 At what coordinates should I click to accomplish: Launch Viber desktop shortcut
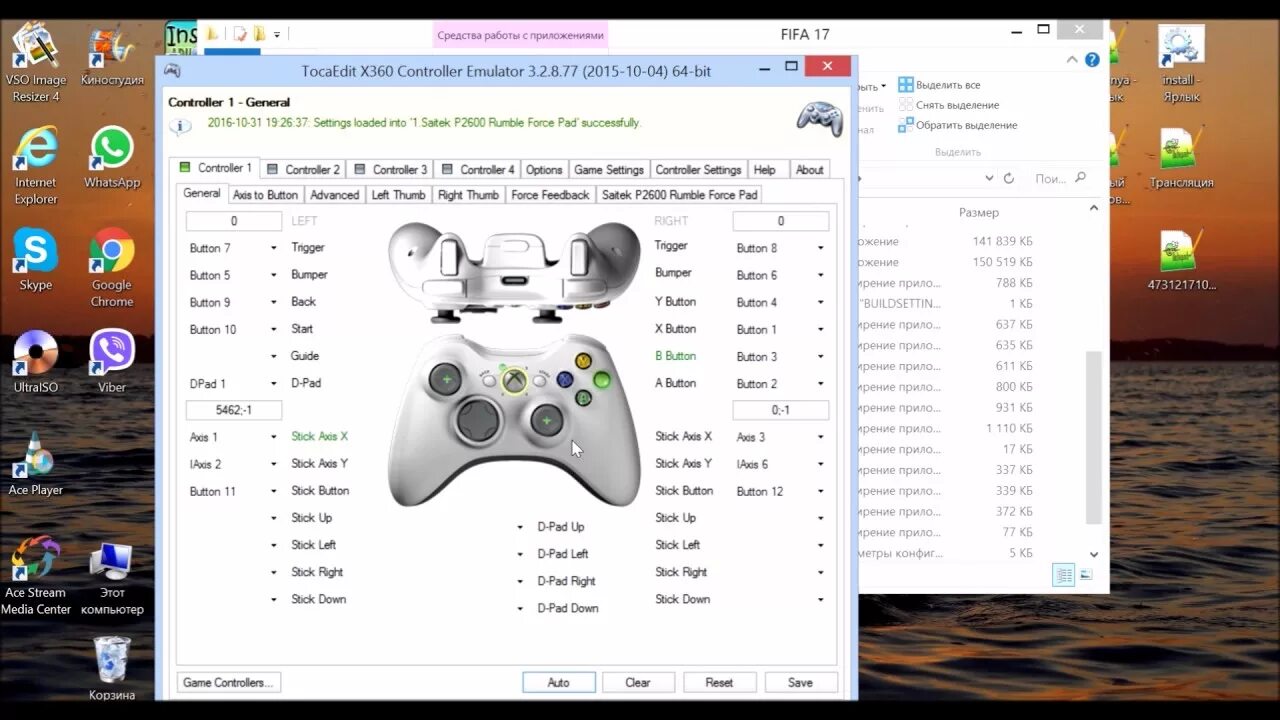[x=112, y=362]
